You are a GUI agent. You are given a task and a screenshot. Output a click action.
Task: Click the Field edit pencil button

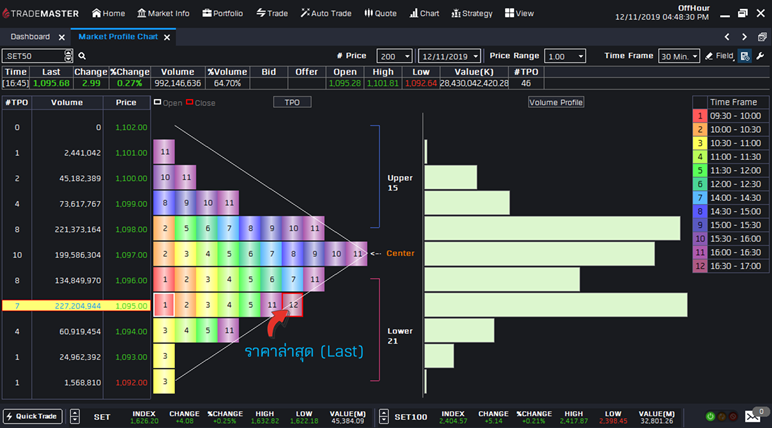tap(719, 56)
